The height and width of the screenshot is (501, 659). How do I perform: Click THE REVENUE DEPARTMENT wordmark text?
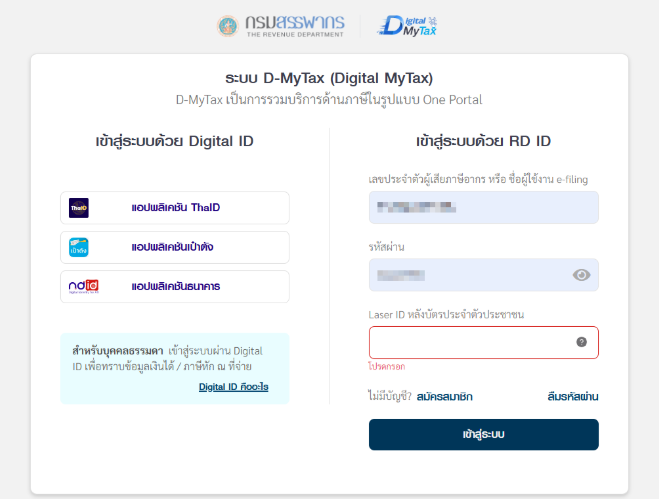295,34
